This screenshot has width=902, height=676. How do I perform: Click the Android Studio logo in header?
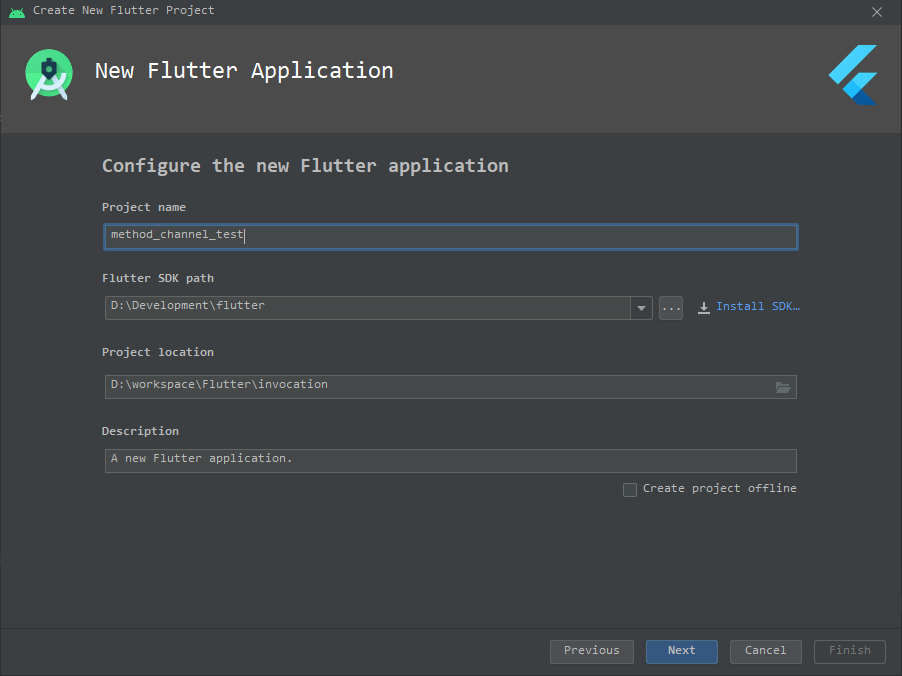49,74
